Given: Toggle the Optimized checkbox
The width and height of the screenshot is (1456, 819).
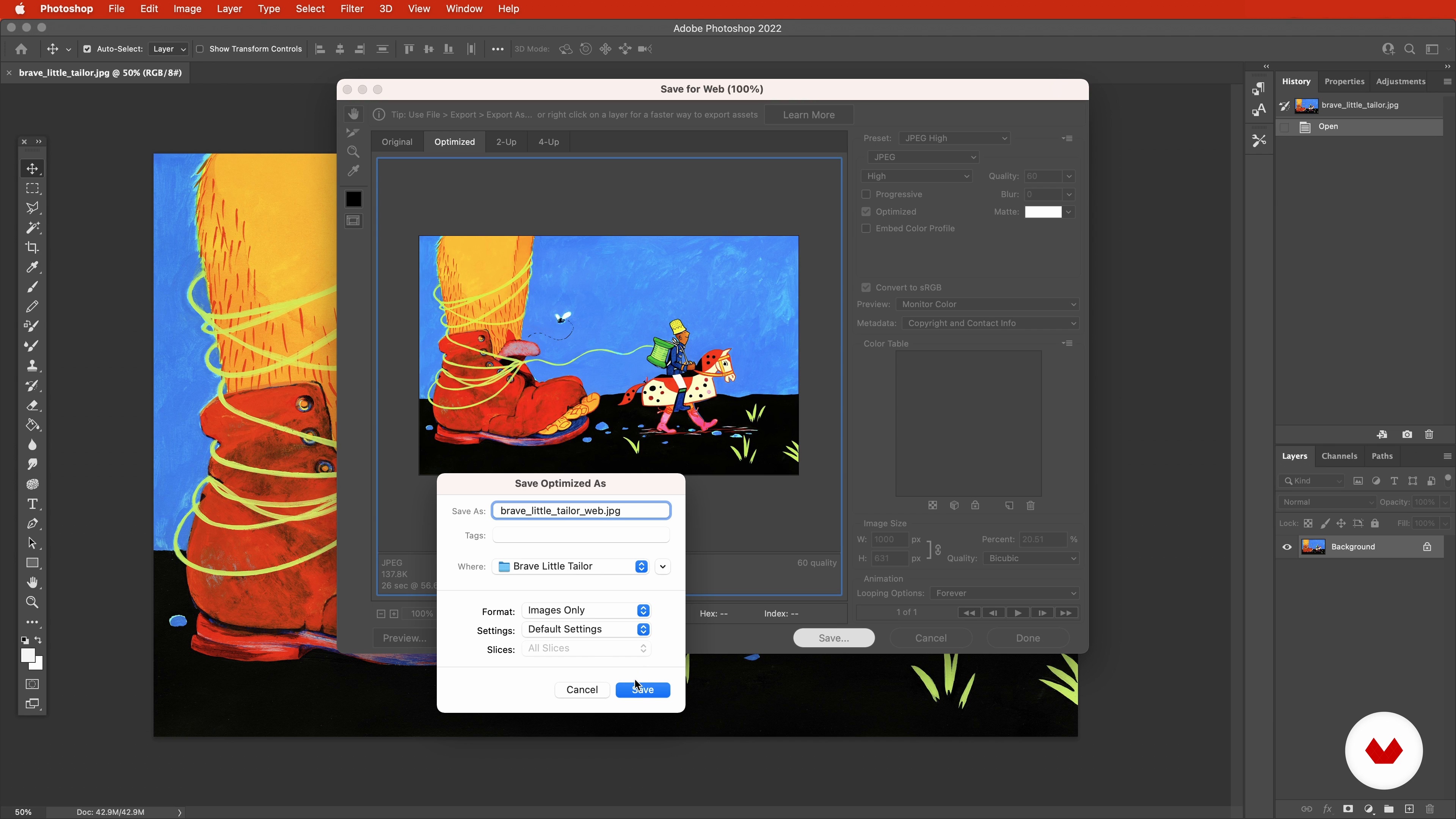Looking at the screenshot, I should [866, 212].
